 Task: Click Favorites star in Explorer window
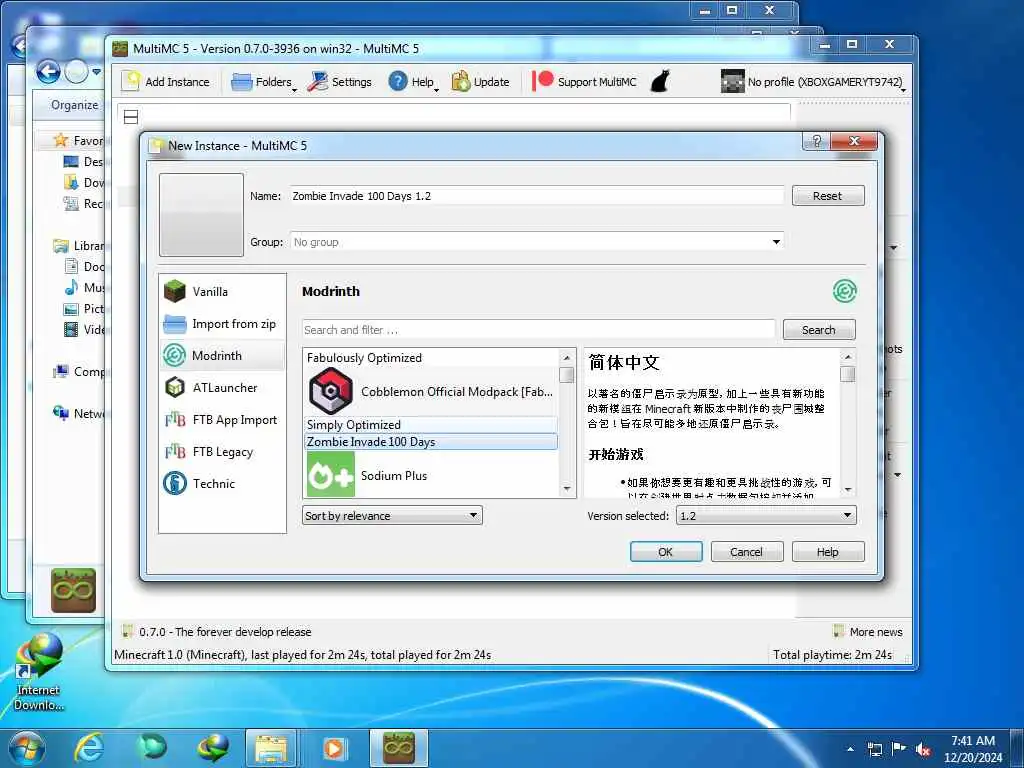point(61,140)
